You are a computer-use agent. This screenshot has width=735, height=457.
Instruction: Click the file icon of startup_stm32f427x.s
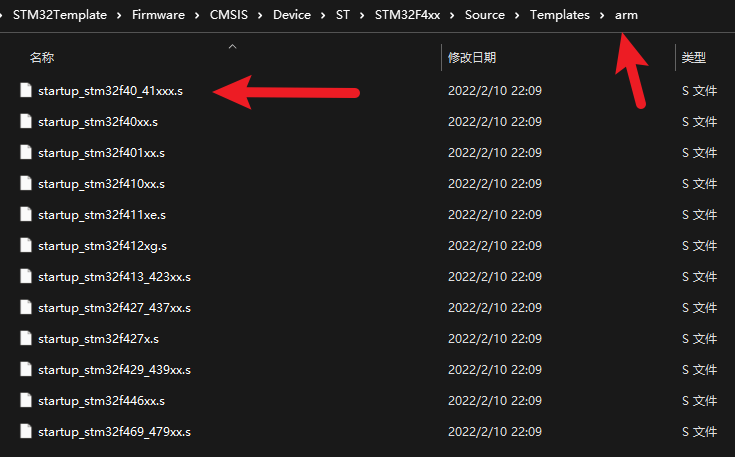coord(27,339)
